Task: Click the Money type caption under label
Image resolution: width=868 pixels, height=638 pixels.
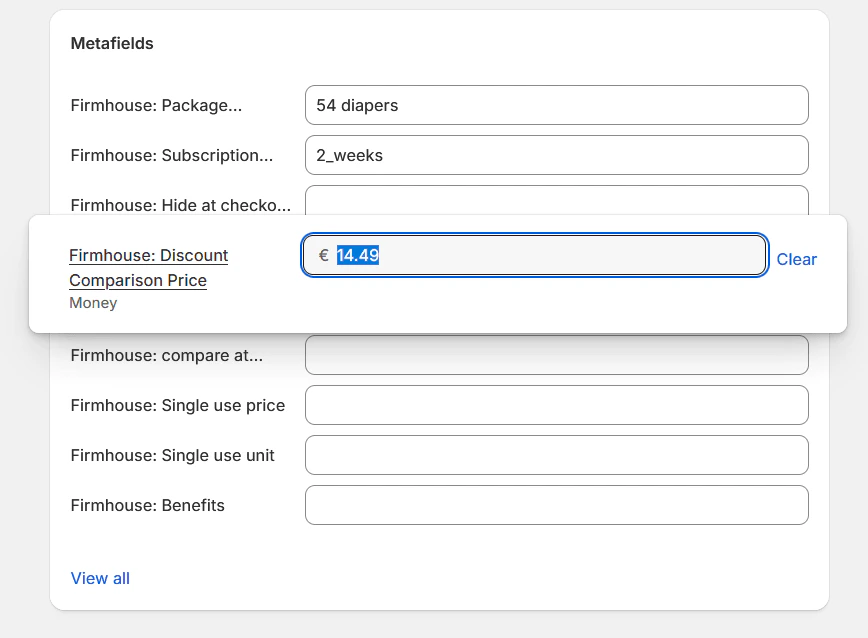Action: (x=93, y=303)
